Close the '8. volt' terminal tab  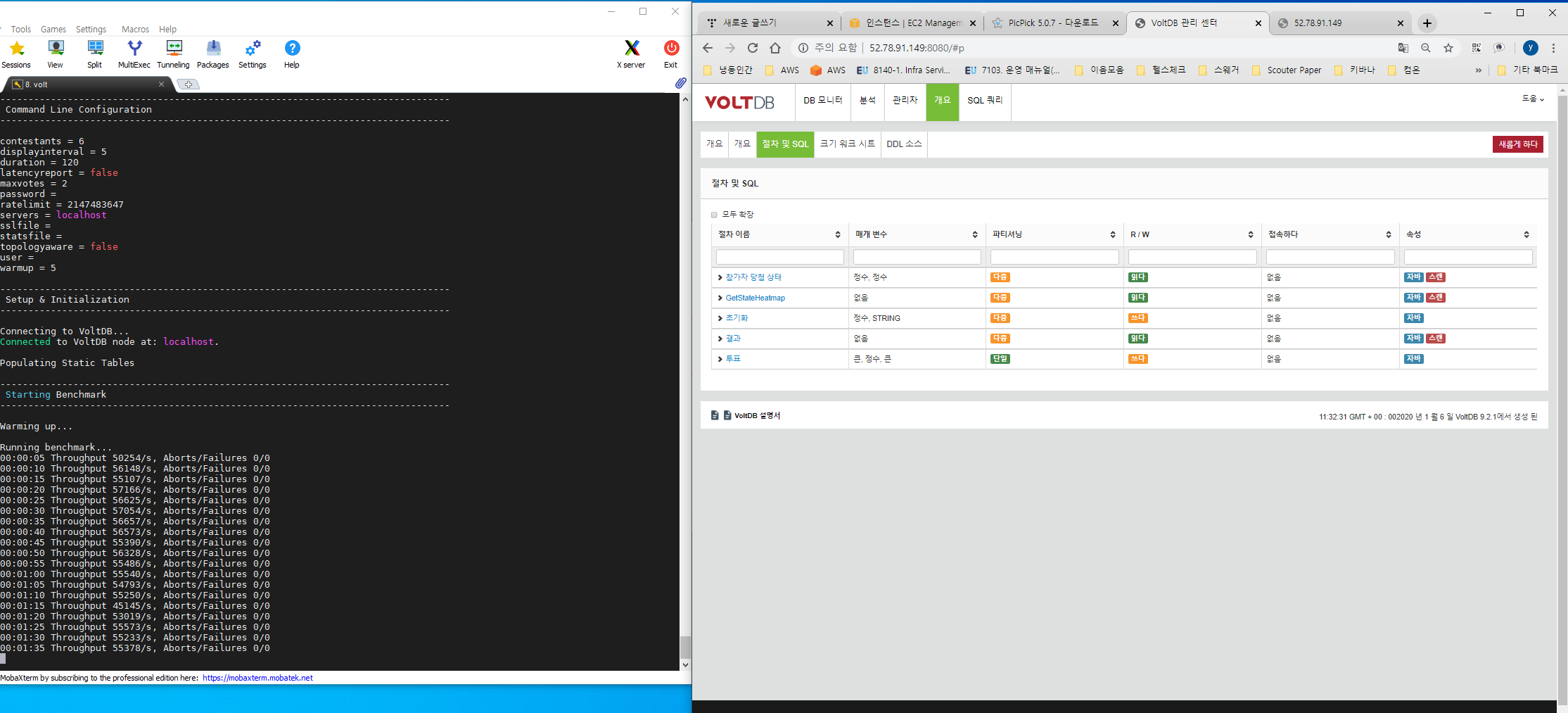point(161,84)
